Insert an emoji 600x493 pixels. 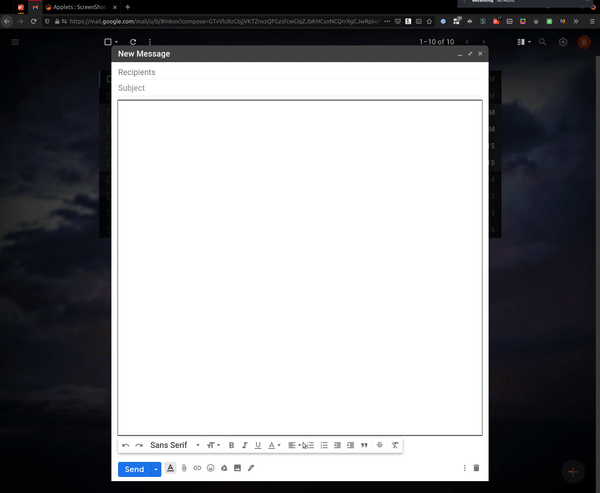[210, 468]
